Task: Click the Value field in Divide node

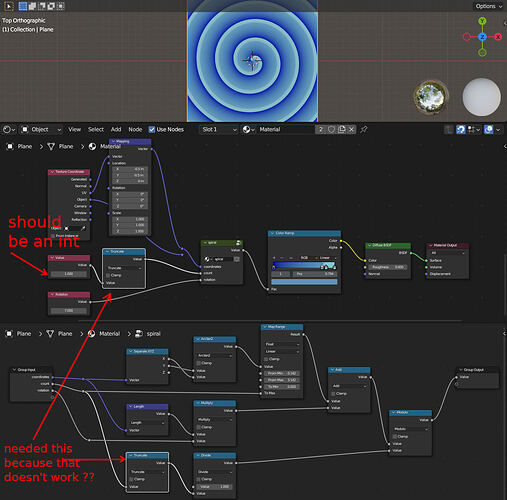Action: [215, 487]
